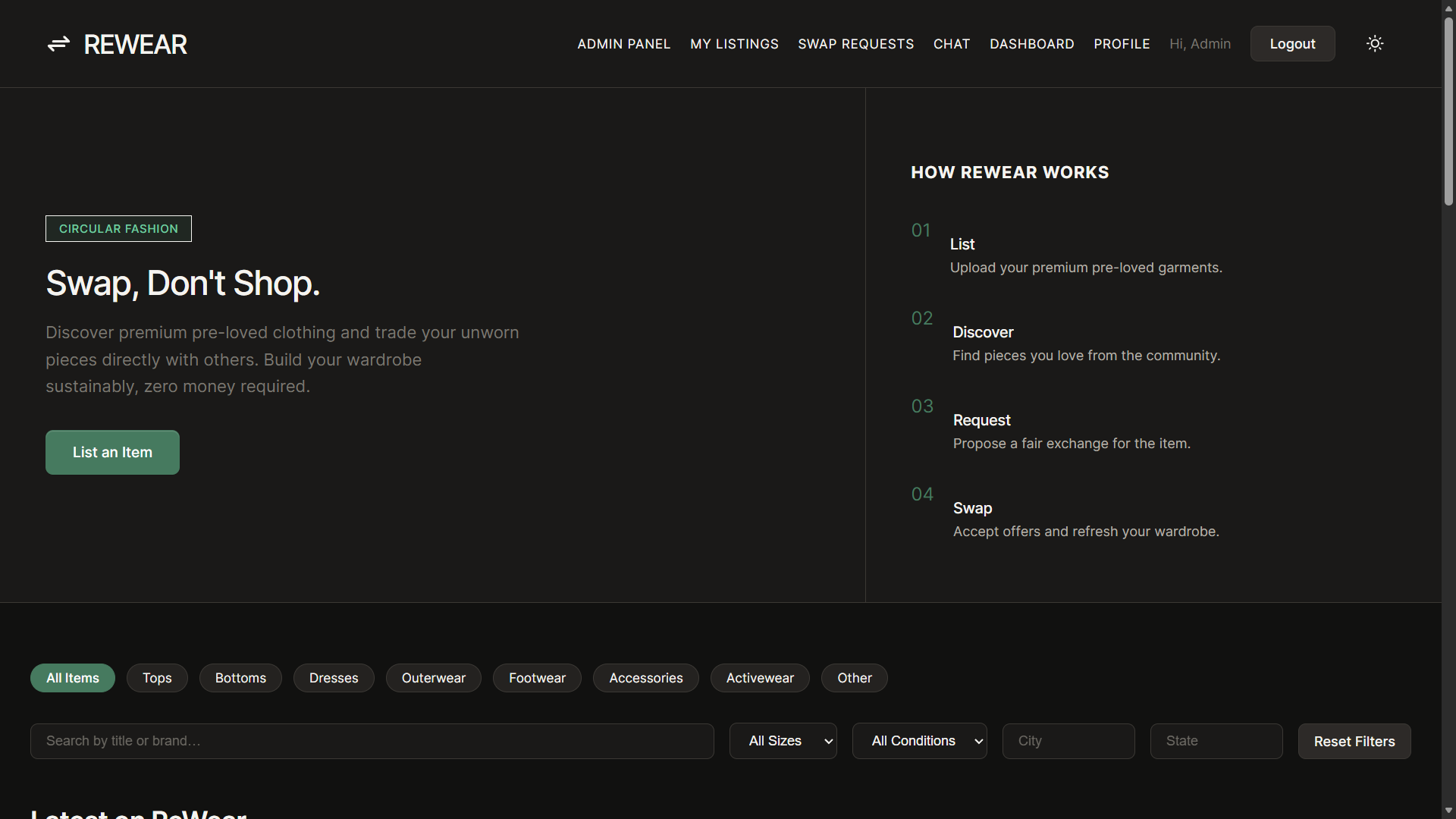Click the page vertical scrollbar thumb
1456x819 pixels.
1448,111
